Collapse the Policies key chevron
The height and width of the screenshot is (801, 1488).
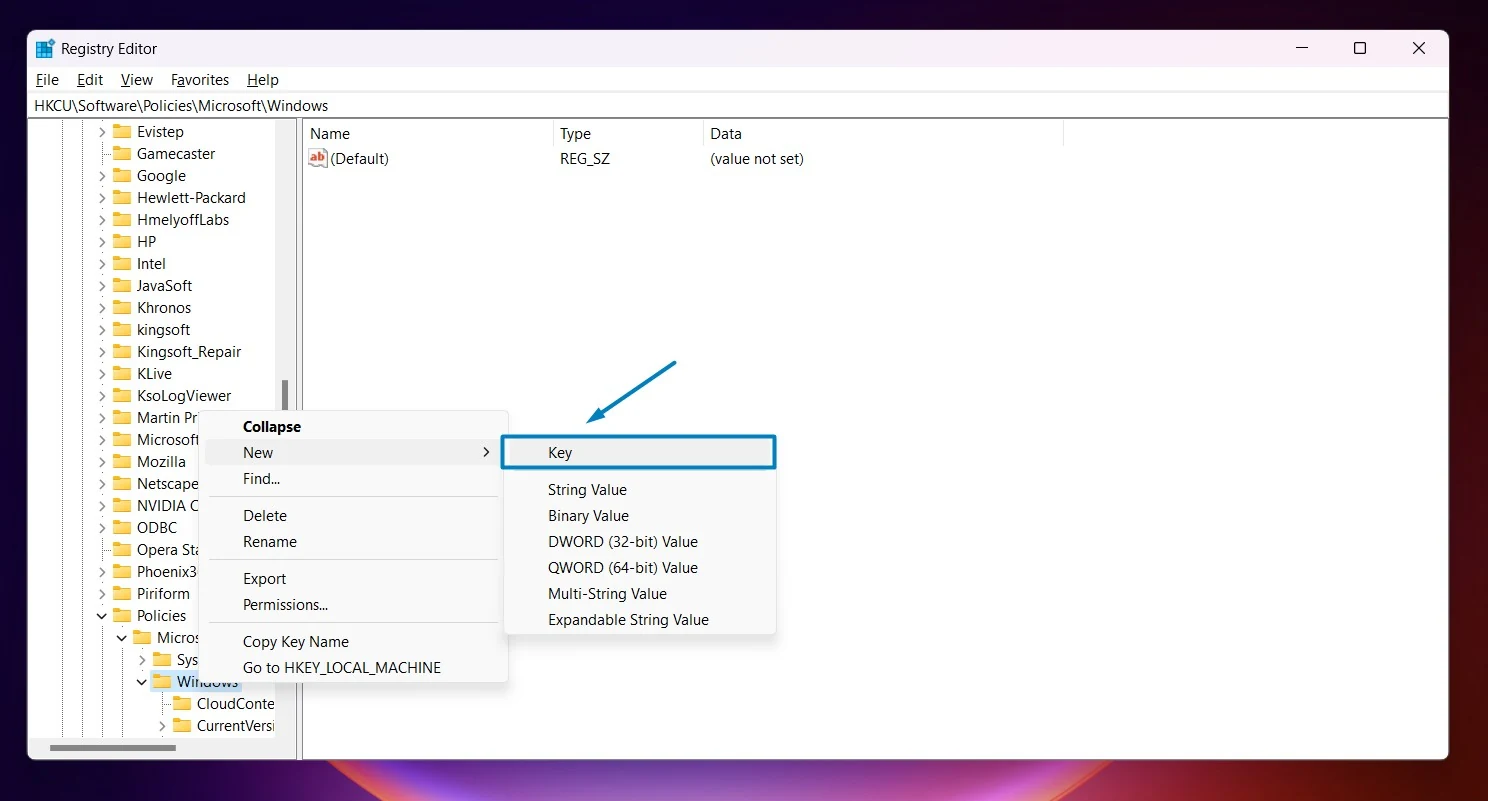tap(102, 616)
